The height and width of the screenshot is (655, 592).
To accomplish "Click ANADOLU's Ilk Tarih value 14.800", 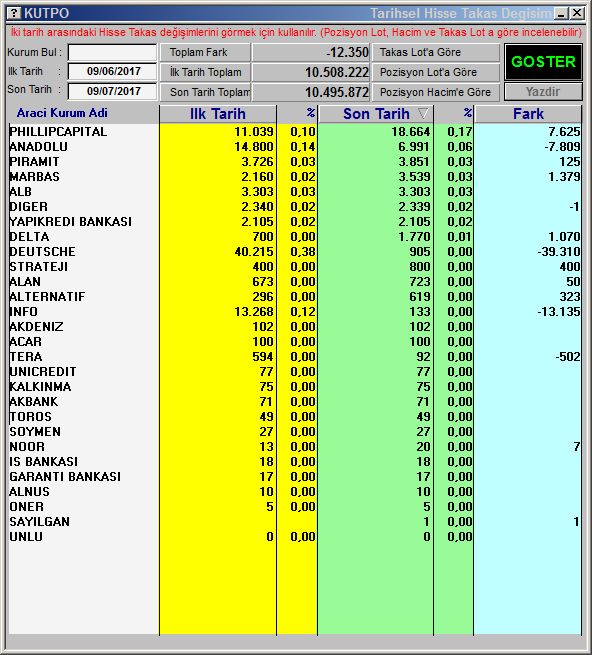I will point(254,147).
